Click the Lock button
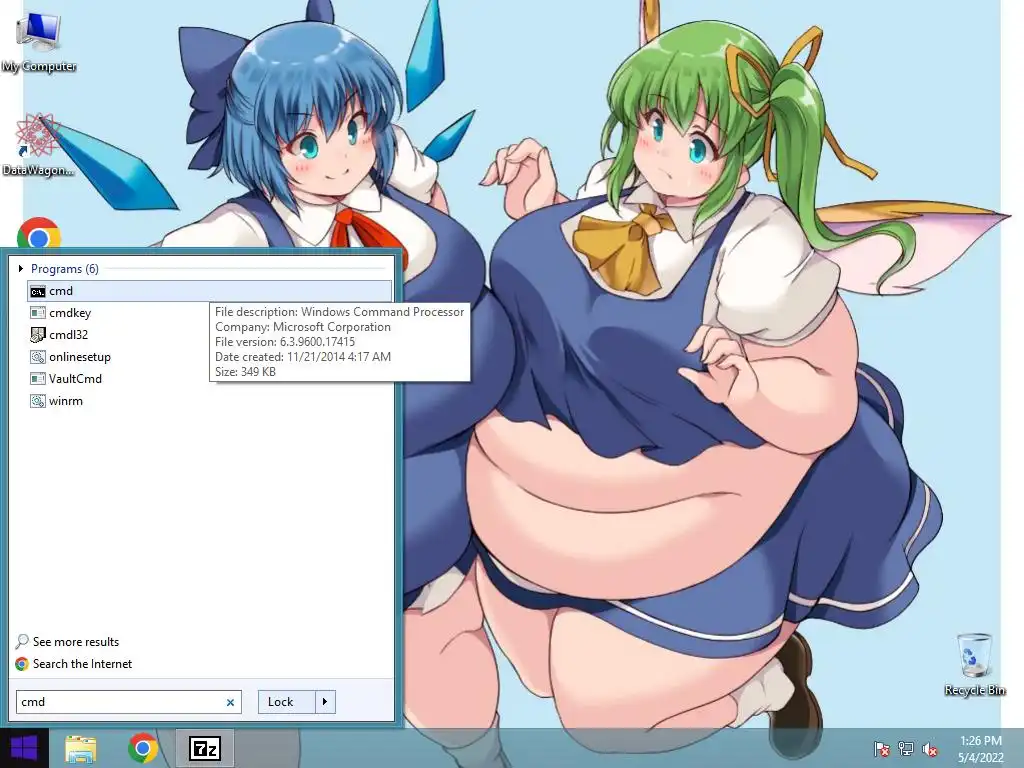This screenshot has height=768, width=1024. tap(287, 702)
